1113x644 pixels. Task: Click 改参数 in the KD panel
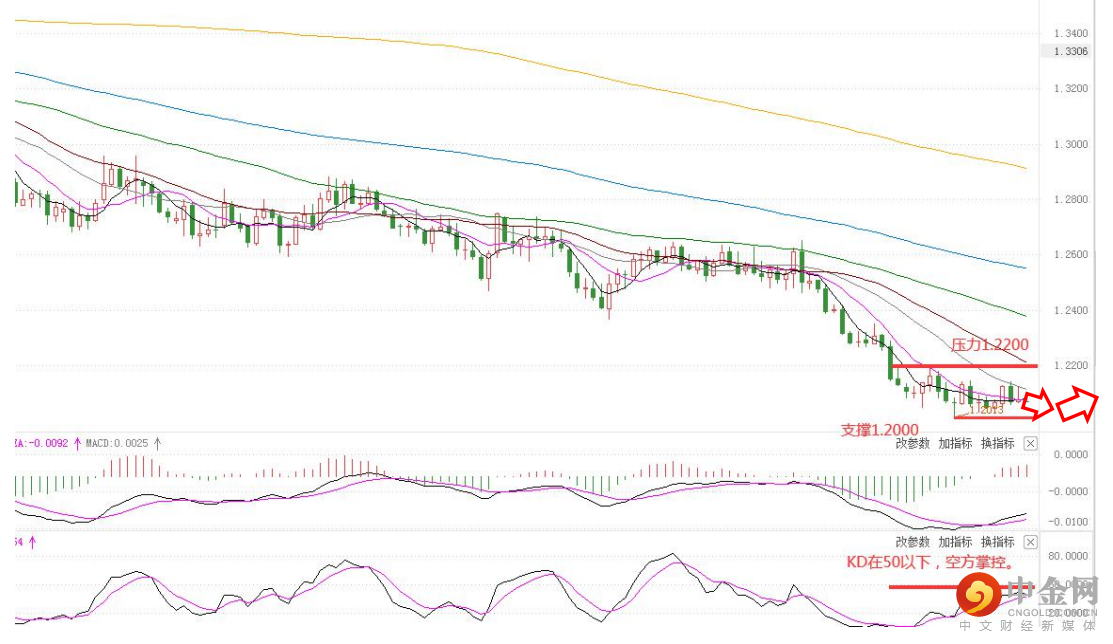912,542
